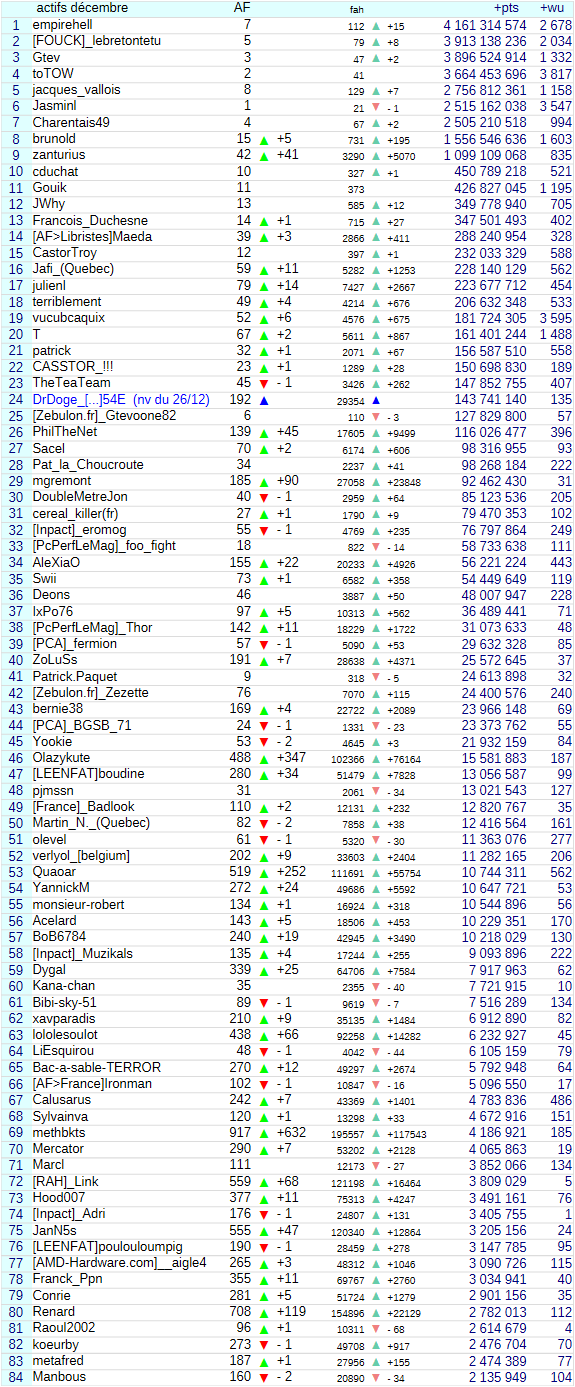Click points value 143 741 140 in DrDoge row
Screen dimensions: 575x1387
[489, 400]
